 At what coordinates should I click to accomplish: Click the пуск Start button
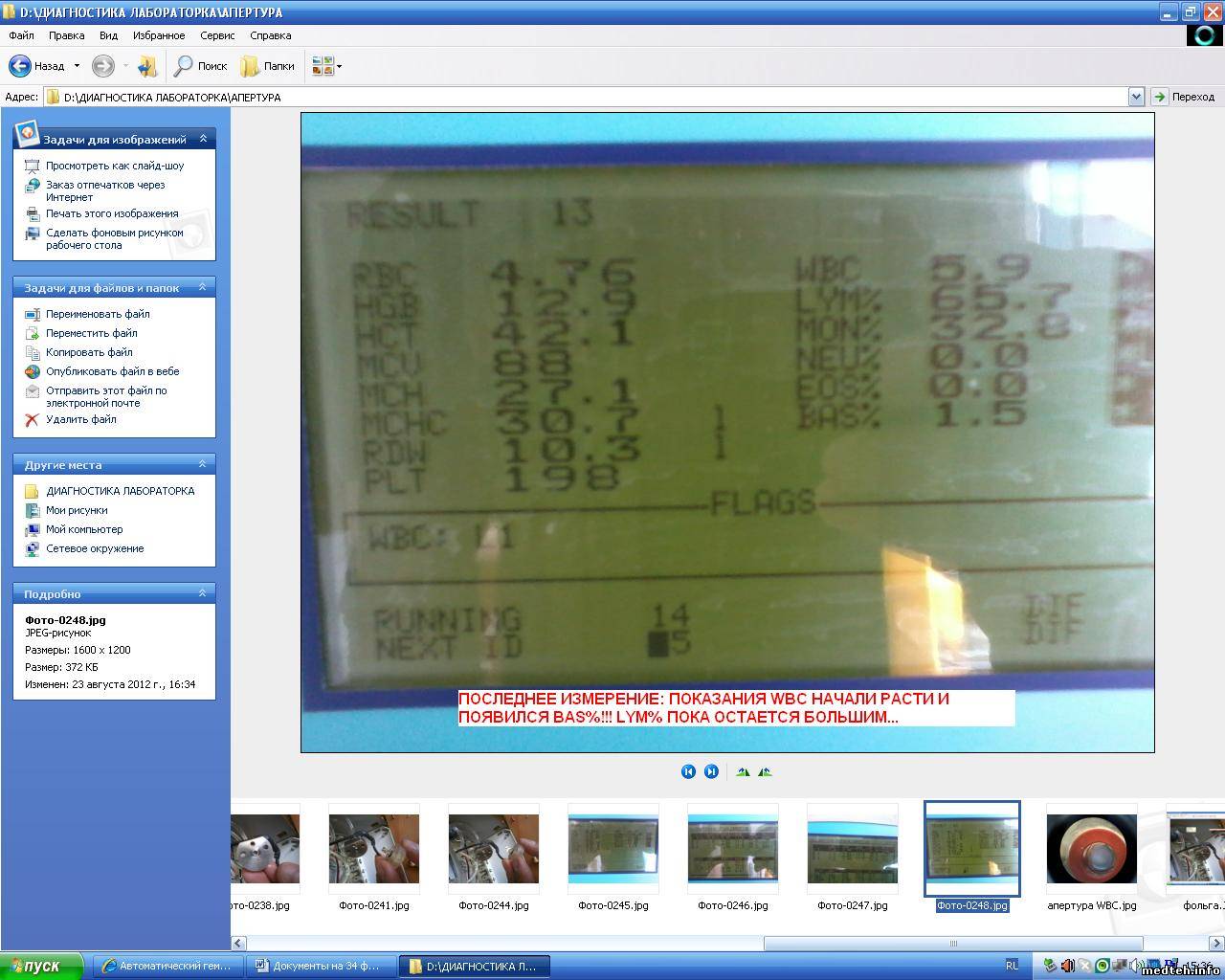tap(35, 966)
